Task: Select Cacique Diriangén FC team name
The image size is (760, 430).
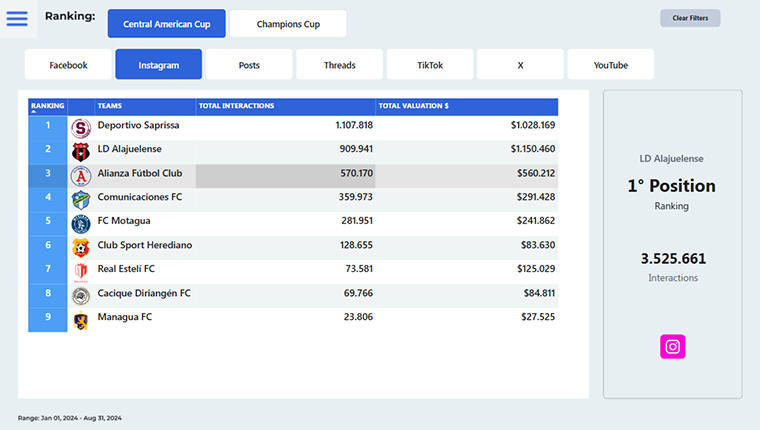Action: [144, 293]
